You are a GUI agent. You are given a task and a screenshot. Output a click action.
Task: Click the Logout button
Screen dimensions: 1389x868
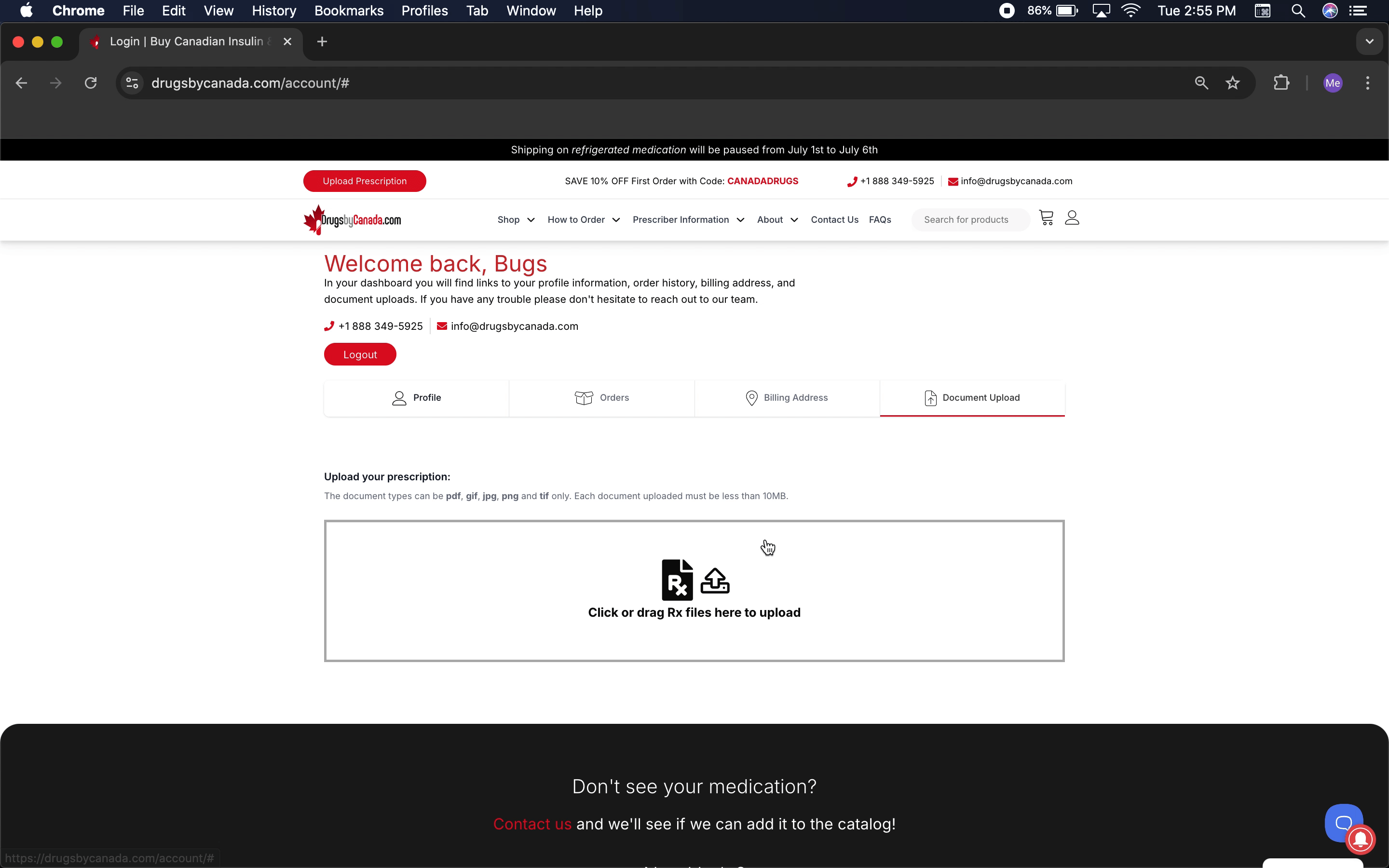(360, 355)
